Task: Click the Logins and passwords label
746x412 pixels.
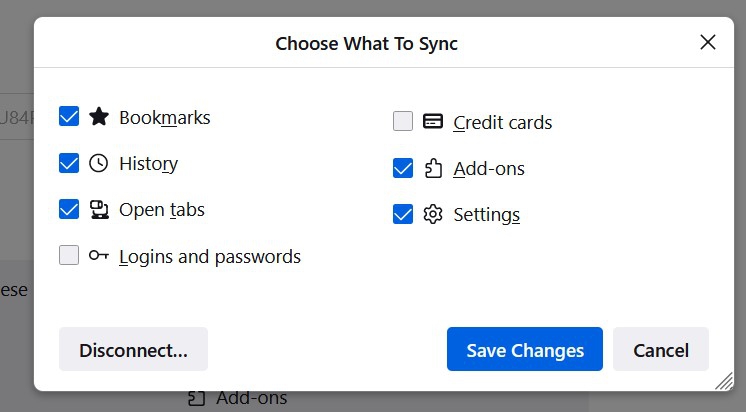Action: pyautogui.click(x=210, y=256)
